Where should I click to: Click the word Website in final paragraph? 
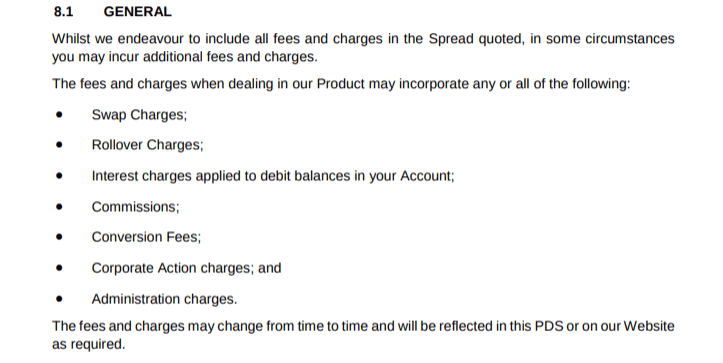pyautogui.click(x=649, y=326)
